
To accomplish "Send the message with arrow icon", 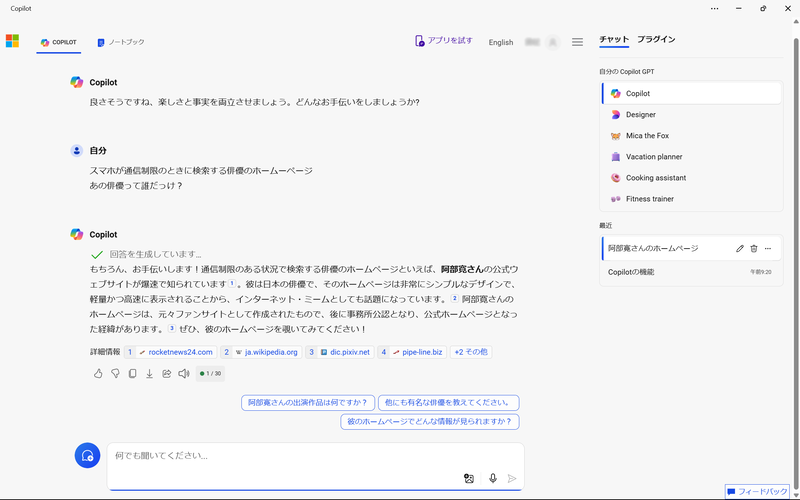I will 512,478.
